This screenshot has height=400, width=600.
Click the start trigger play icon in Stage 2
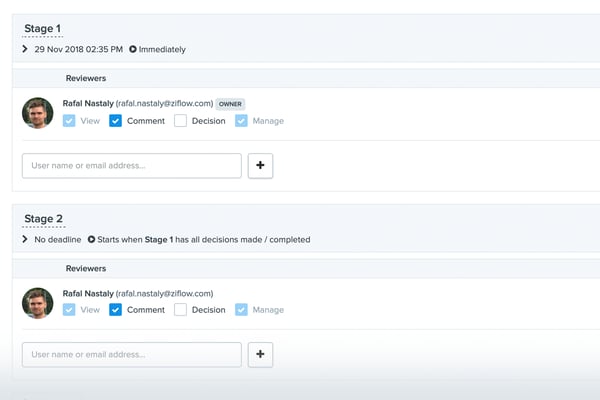(91, 240)
